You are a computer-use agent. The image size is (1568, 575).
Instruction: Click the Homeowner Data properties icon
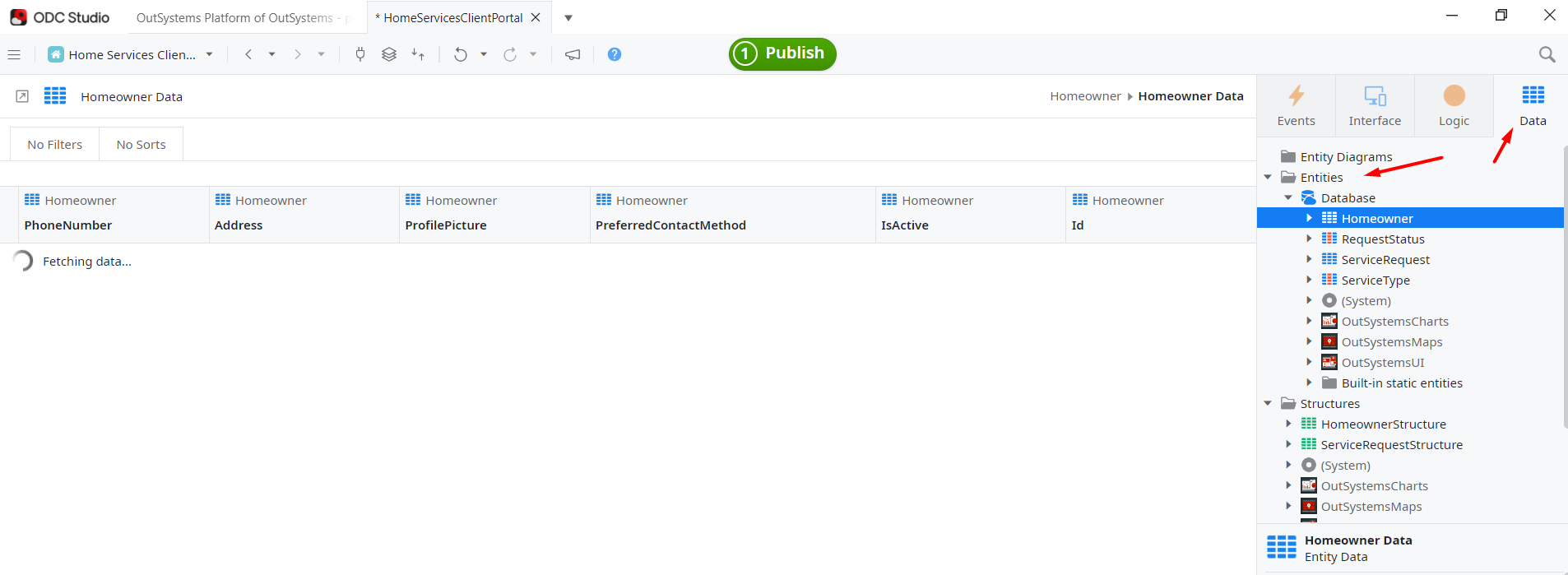point(1282,547)
